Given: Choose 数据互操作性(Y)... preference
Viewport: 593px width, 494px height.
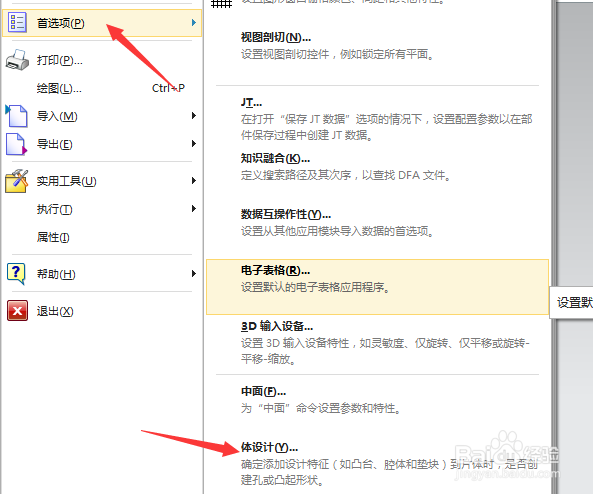Looking at the screenshot, I should [x=286, y=214].
